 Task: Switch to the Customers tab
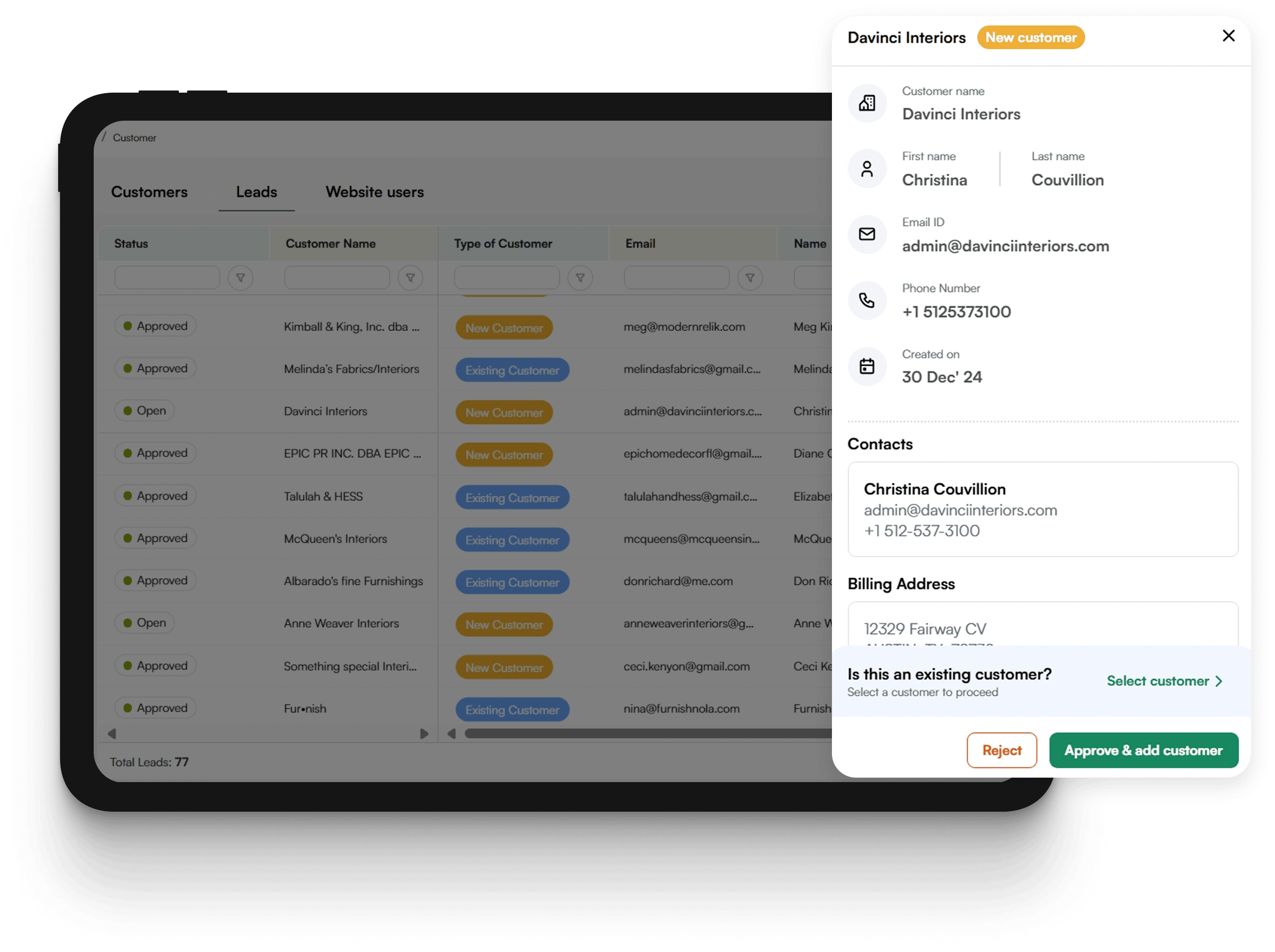pyautogui.click(x=149, y=192)
